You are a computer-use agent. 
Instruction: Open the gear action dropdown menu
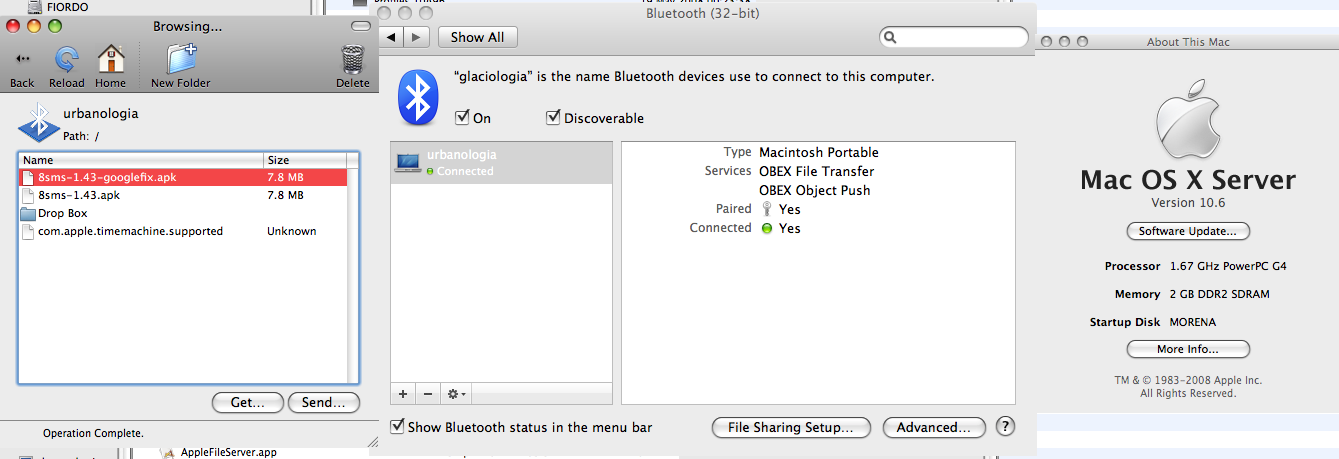456,394
